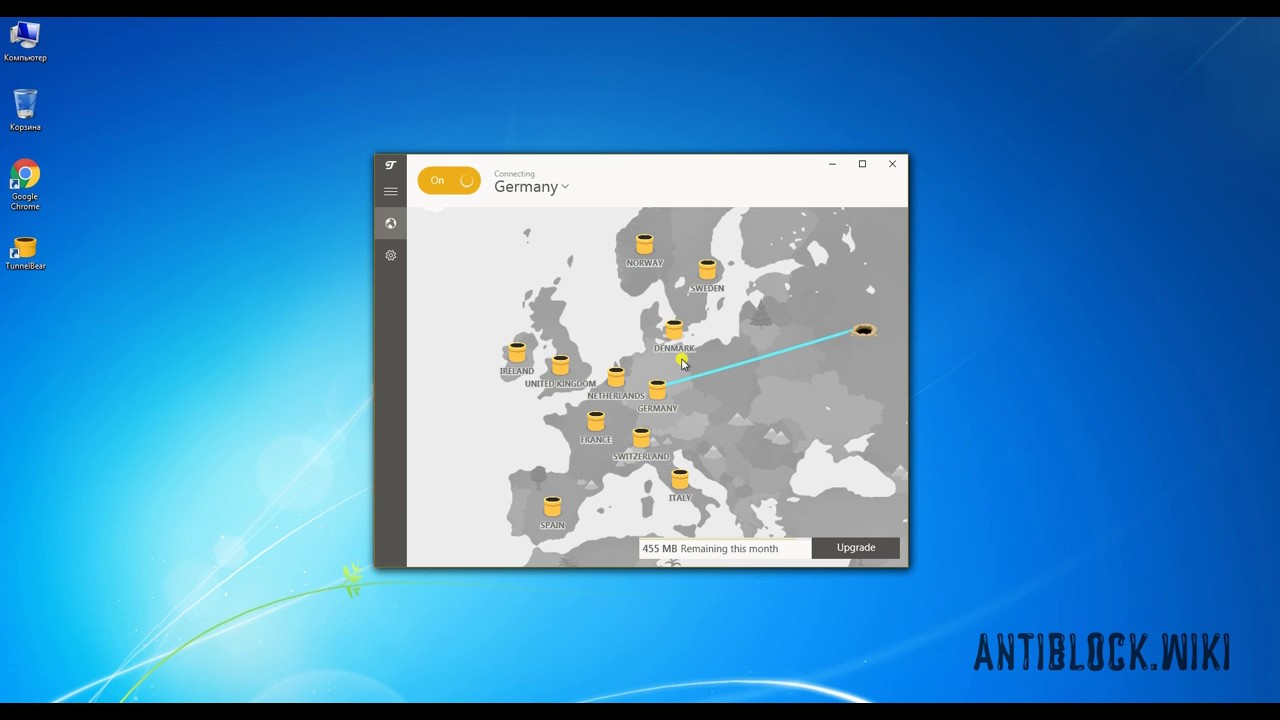Select the Ireland tunnel on map
The image size is (1280, 720).
[x=517, y=352]
